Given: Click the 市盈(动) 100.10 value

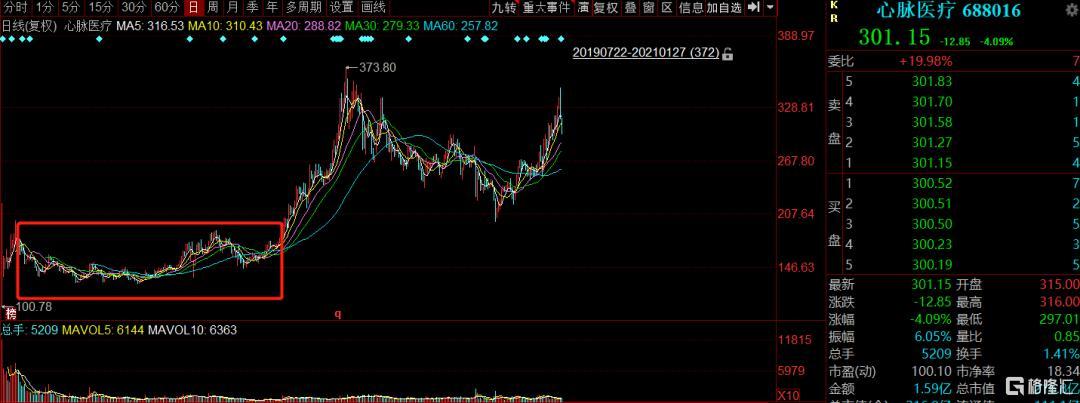Looking at the screenshot, I should pyautogui.click(x=931, y=372).
